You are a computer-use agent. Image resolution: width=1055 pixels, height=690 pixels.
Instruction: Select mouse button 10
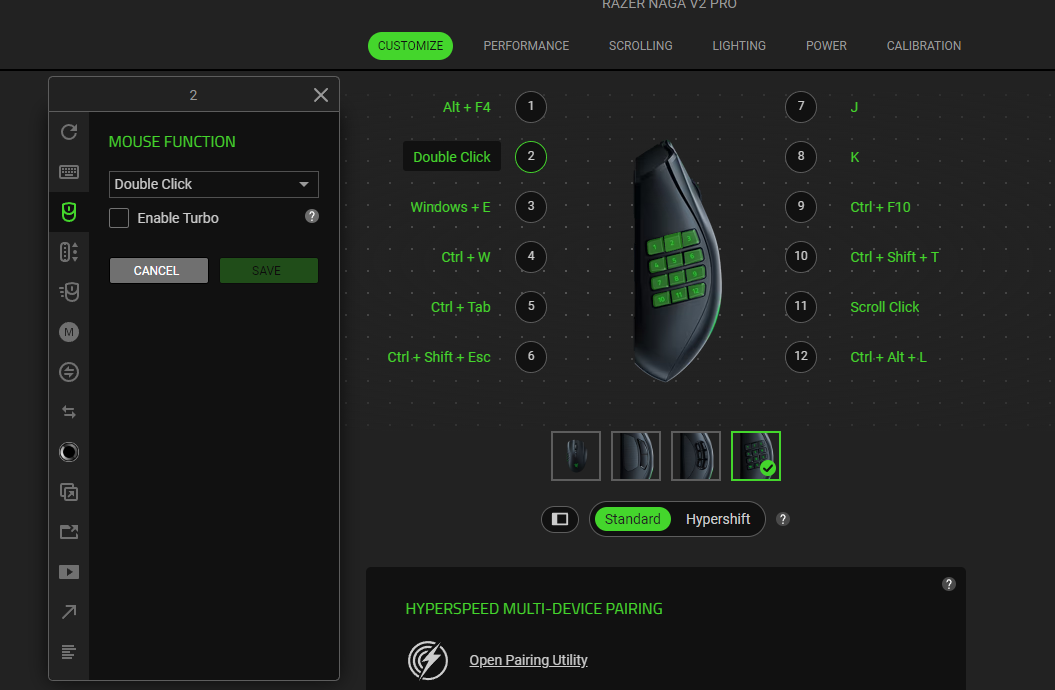(801, 257)
